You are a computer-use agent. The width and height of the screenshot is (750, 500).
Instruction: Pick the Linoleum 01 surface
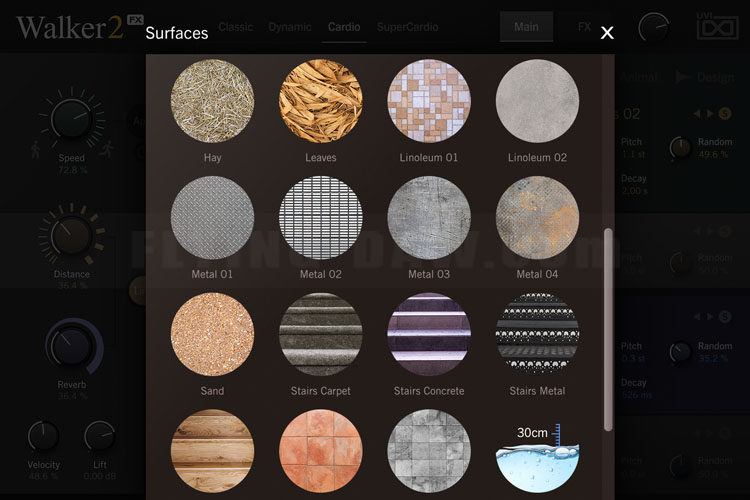(x=429, y=101)
